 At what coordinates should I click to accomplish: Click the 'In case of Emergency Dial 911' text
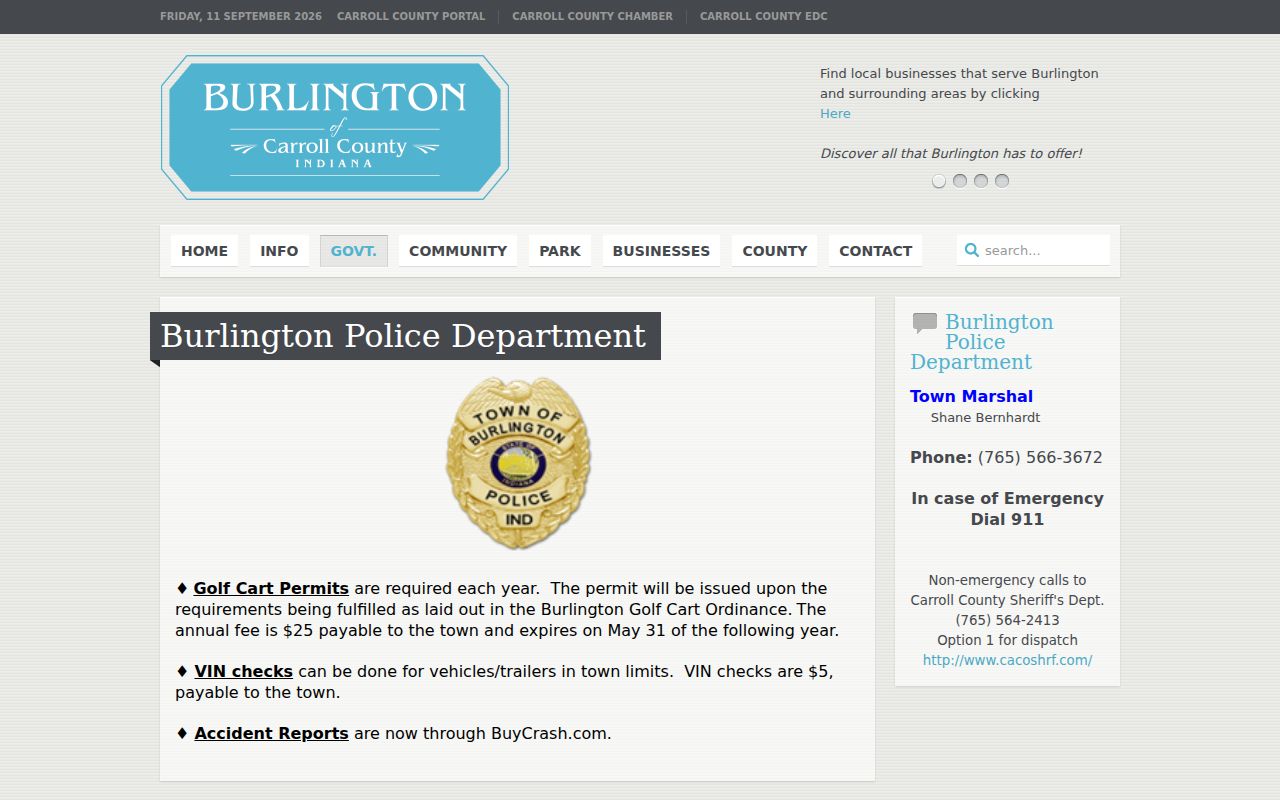(x=1007, y=509)
